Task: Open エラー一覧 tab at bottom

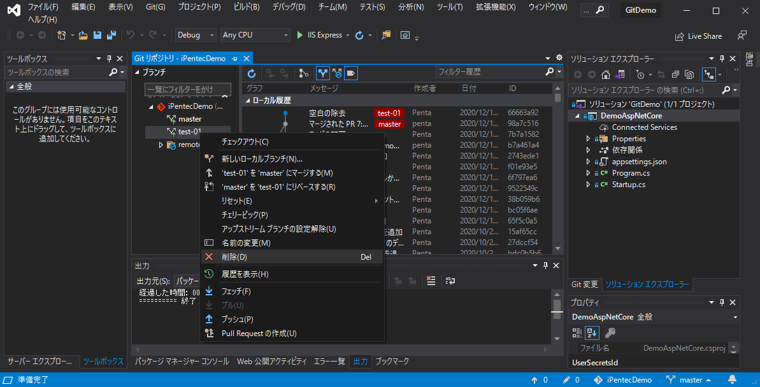Action: (329, 361)
